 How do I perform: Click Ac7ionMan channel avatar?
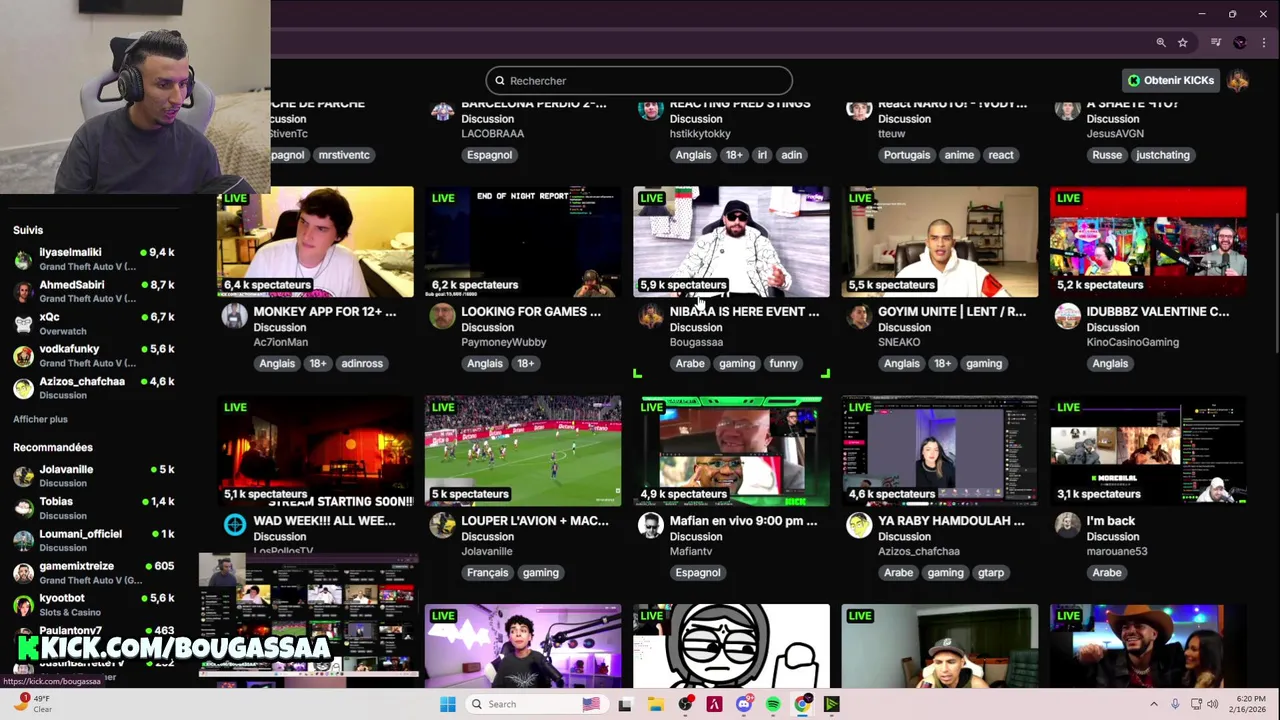[x=234, y=317]
